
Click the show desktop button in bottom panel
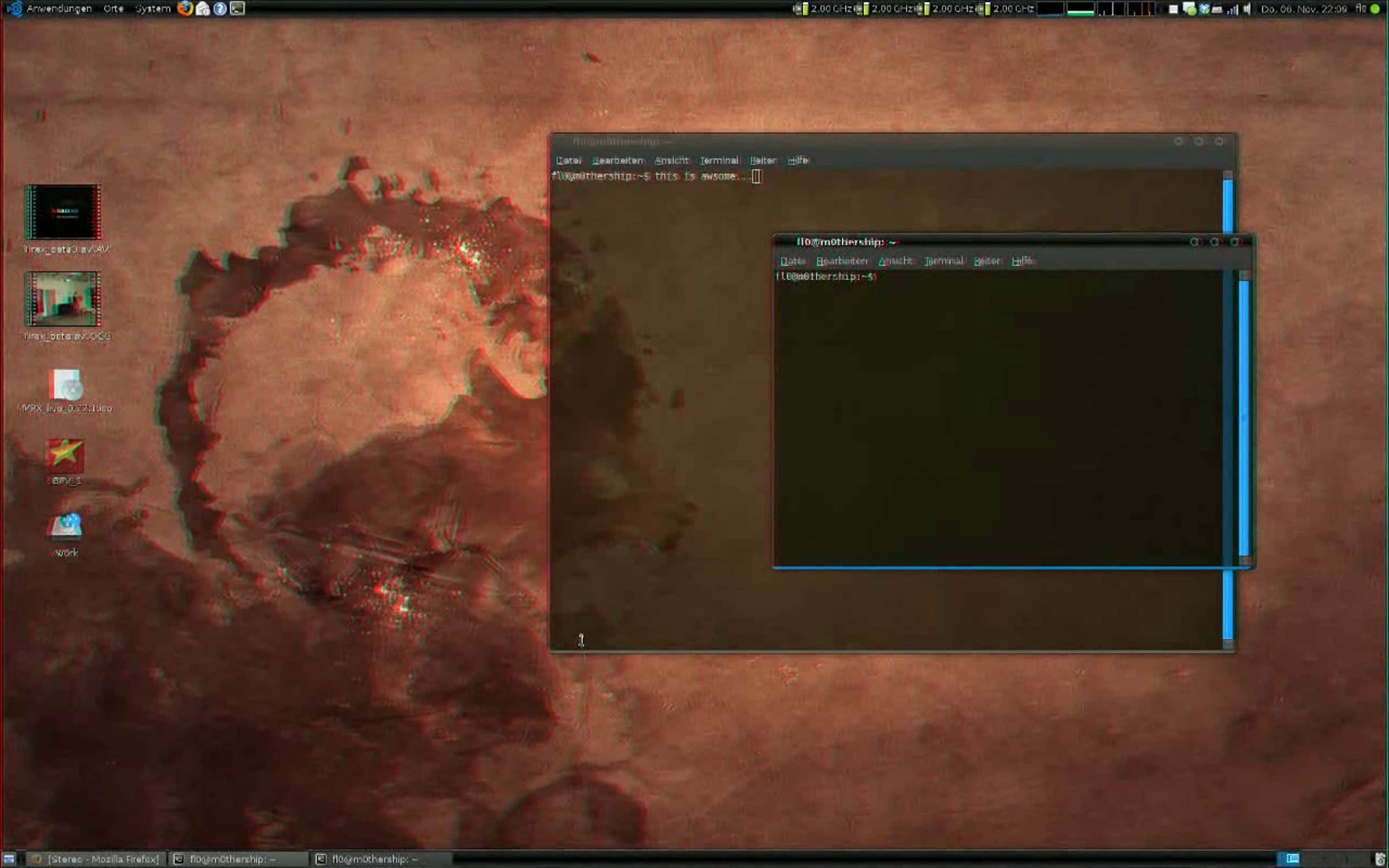coord(9,859)
